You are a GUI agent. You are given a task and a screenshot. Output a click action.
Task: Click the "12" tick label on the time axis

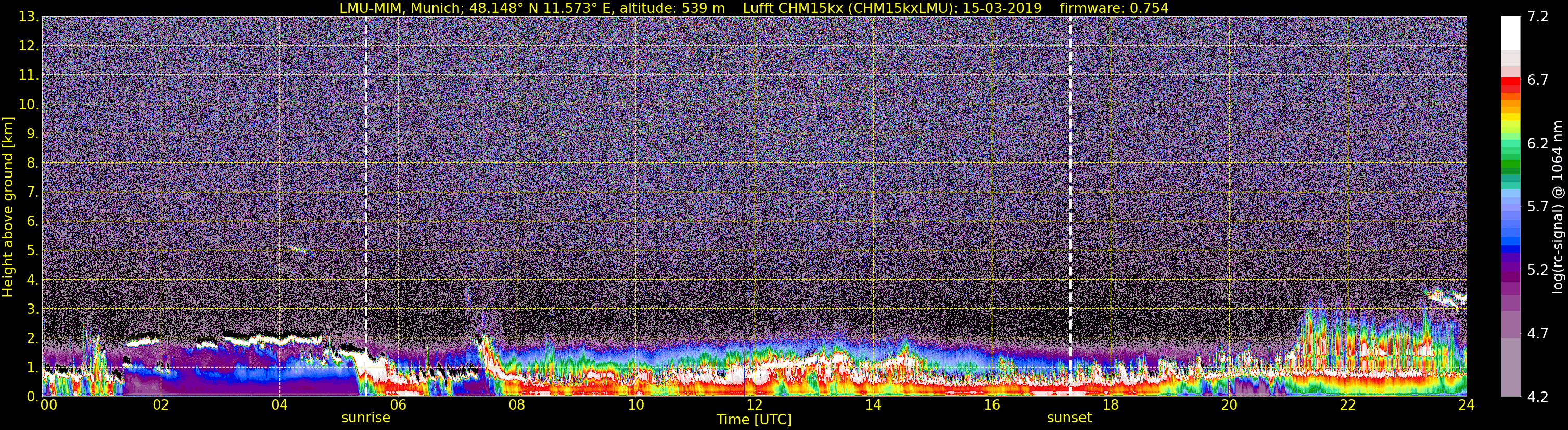754,405
